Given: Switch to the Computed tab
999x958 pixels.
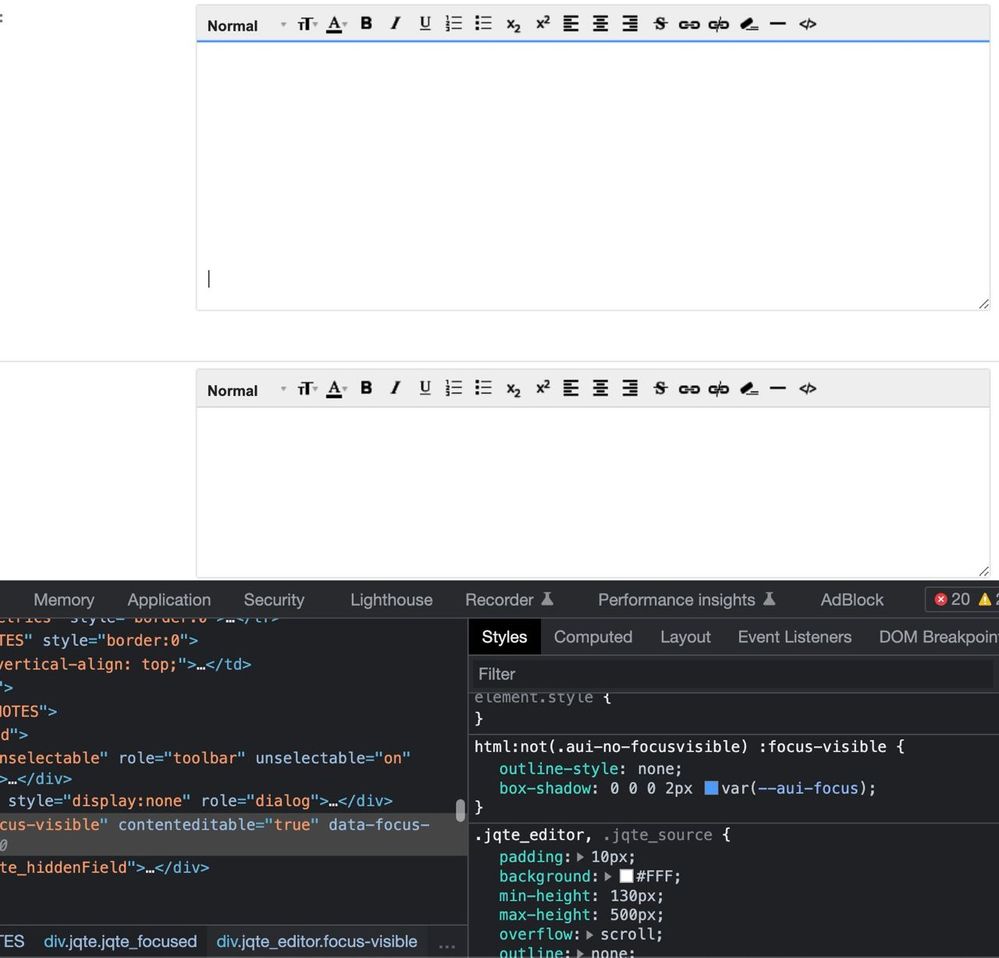Looking at the screenshot, I should pos(593,637).
